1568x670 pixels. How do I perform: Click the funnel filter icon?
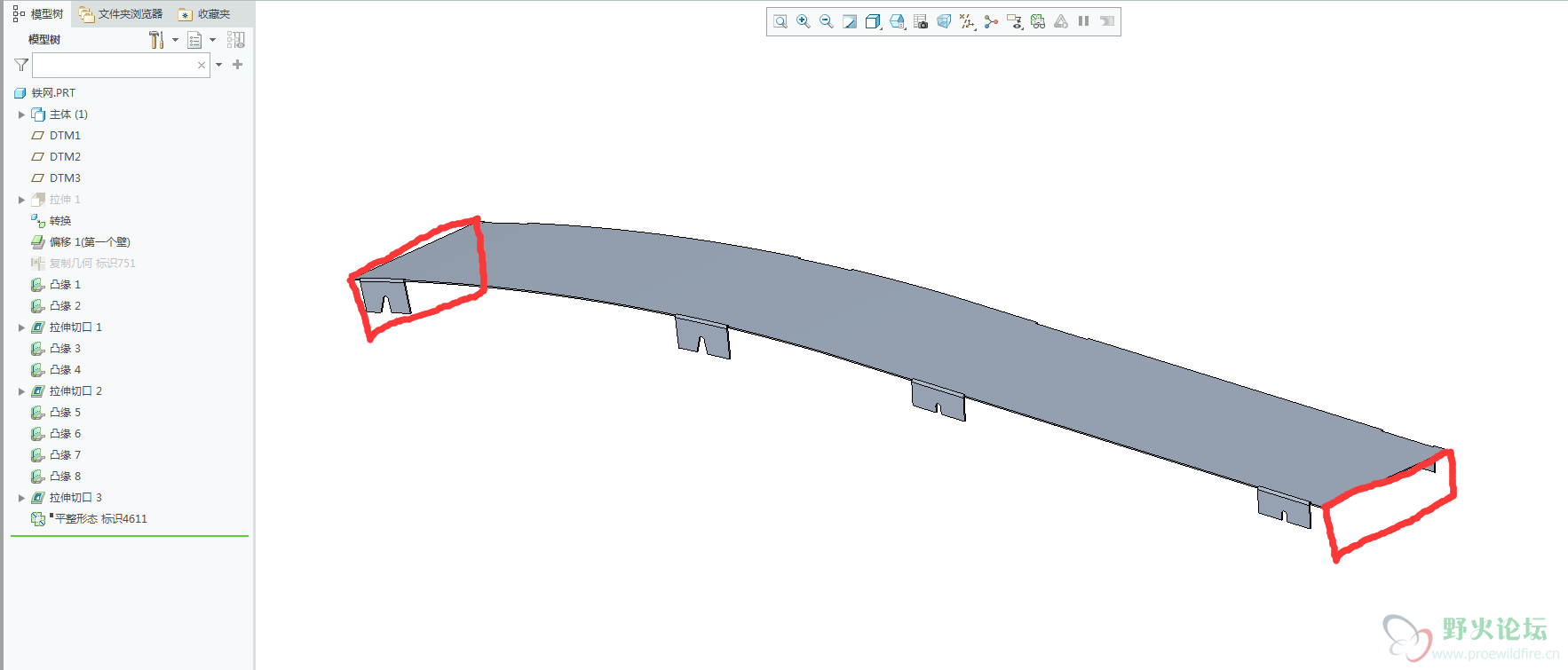21,65
